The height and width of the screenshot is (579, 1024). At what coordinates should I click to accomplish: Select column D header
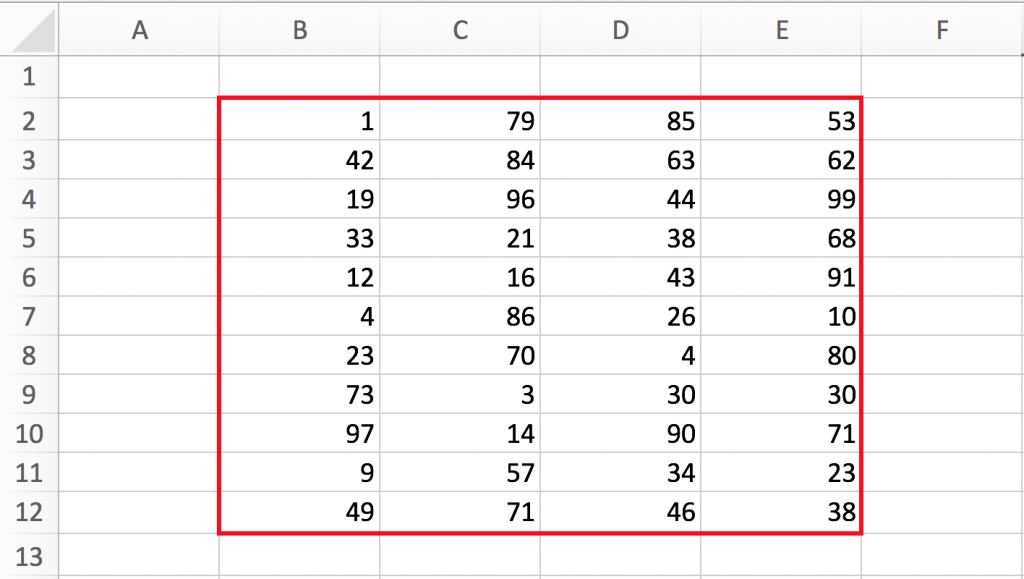pos(620,30)
